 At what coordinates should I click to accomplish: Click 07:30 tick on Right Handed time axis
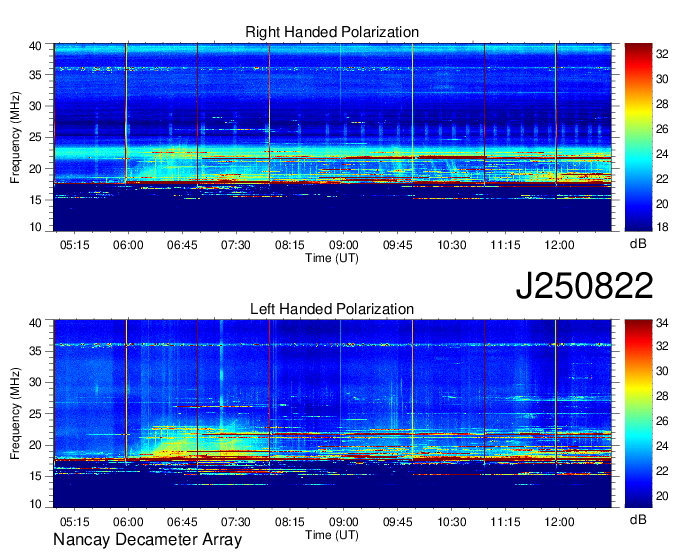(236, 245)
